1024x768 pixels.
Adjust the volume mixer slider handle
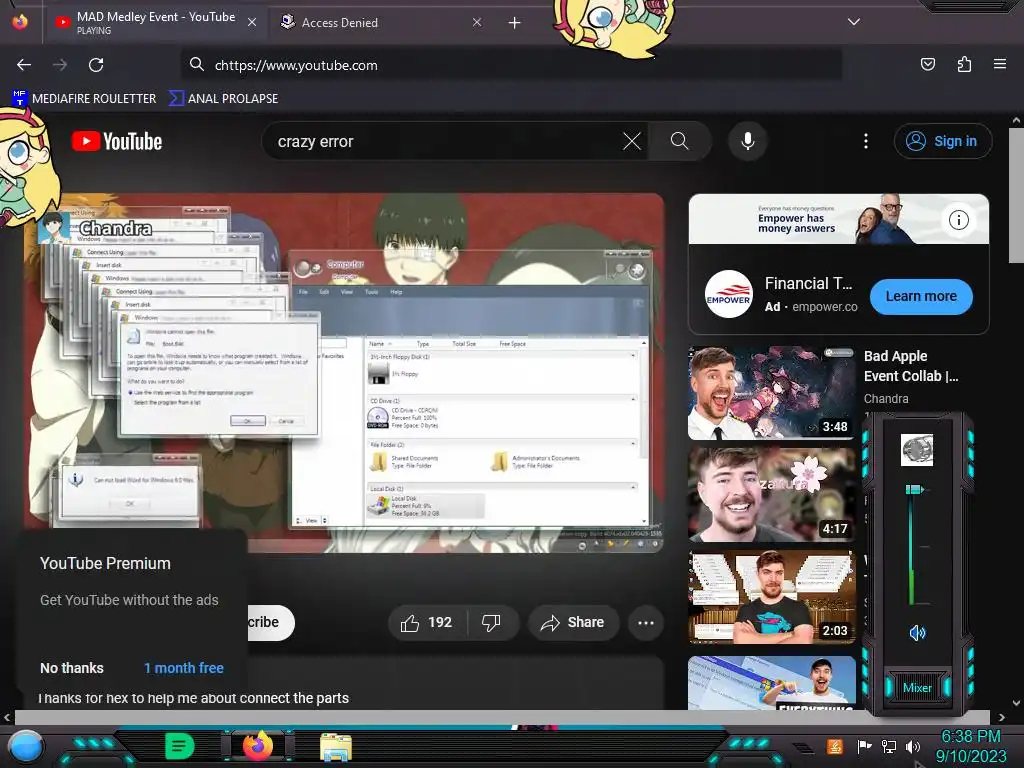point(914,489)
